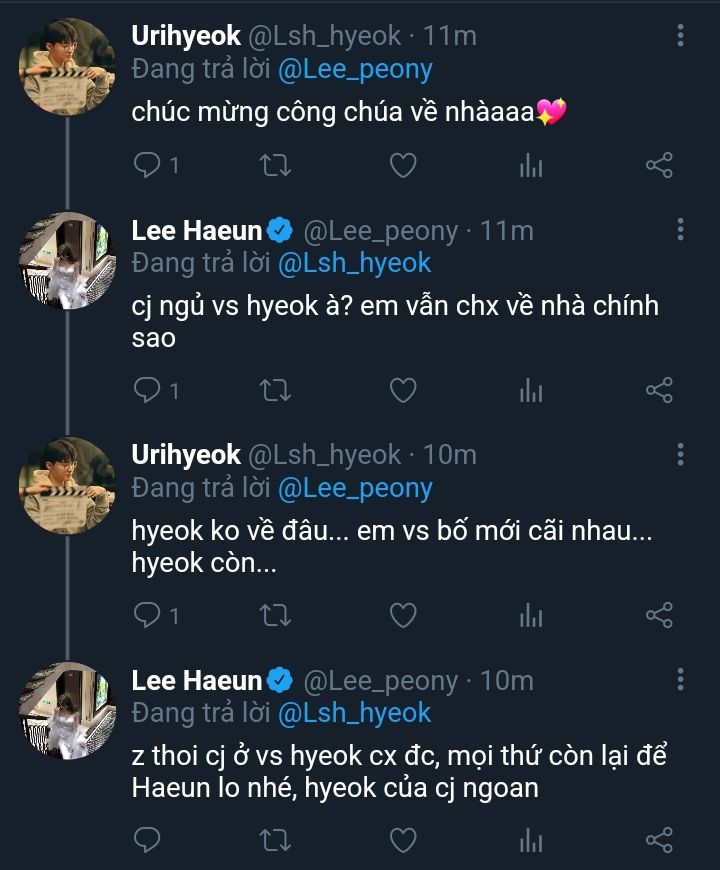View analytics of the 'z thoi cj' tweet
Viewport: 720px width, 870px height.
531,839
